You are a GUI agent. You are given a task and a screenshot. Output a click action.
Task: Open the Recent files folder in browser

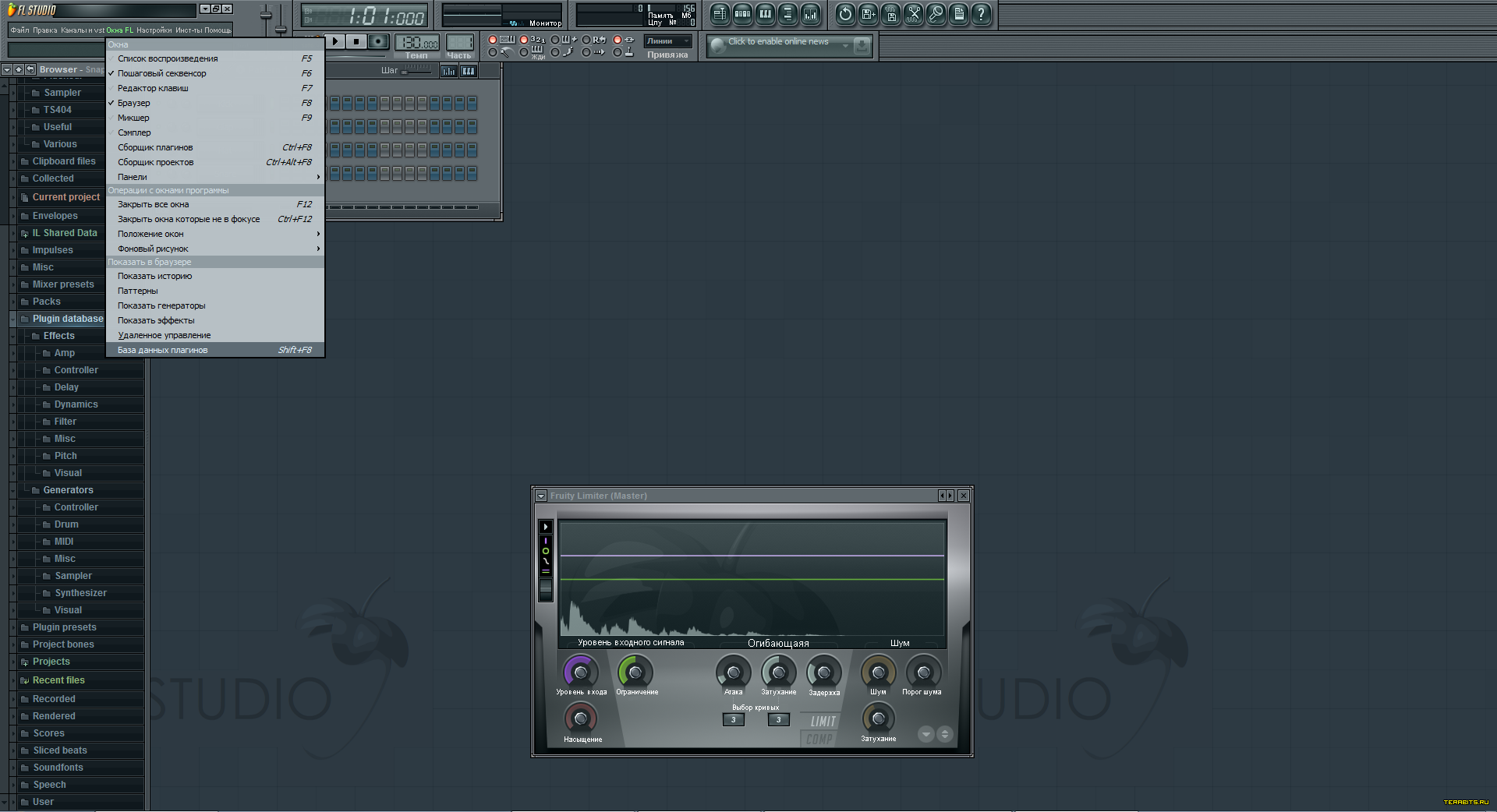tap(58, 680)
